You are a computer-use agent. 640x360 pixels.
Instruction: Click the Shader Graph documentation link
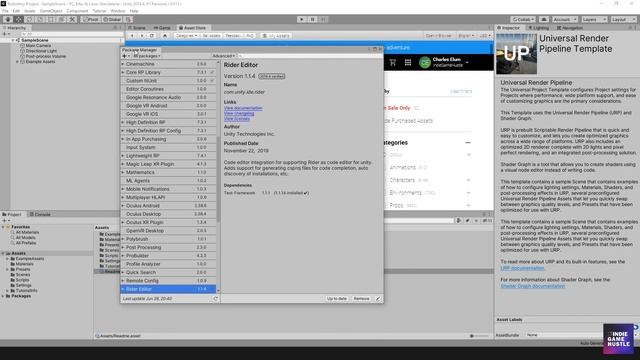[x=533, y=286]
